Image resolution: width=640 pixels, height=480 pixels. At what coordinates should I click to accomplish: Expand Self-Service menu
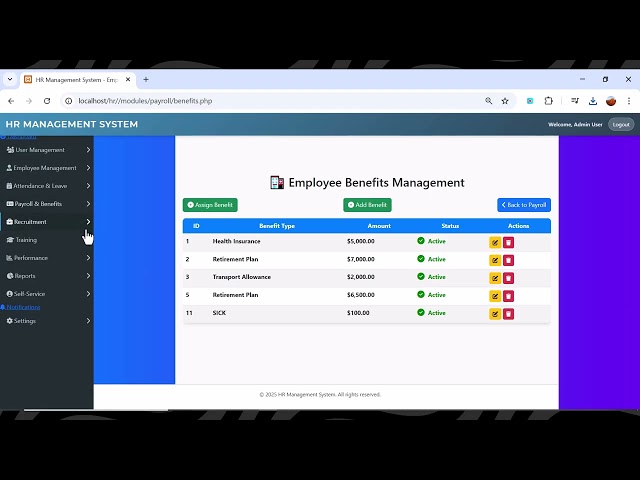pyautogui.click(x=47, y=293)
